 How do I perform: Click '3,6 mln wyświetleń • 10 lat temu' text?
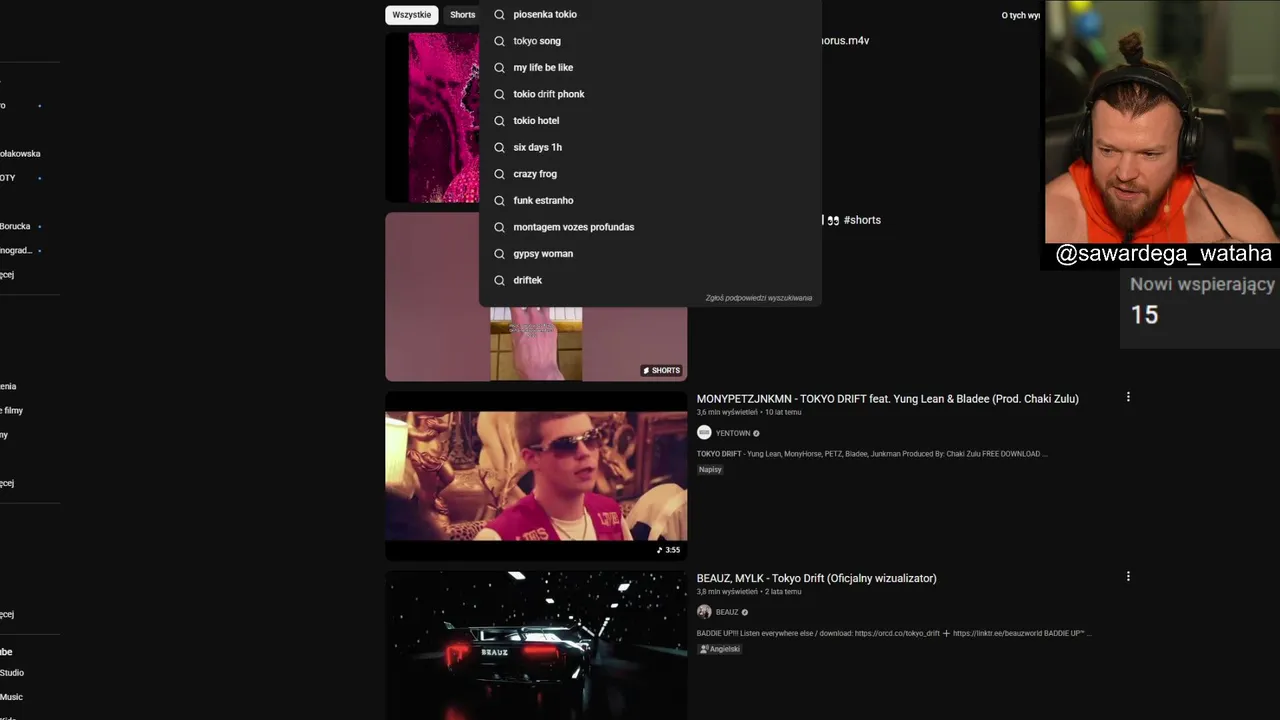[x=749, y=412]
